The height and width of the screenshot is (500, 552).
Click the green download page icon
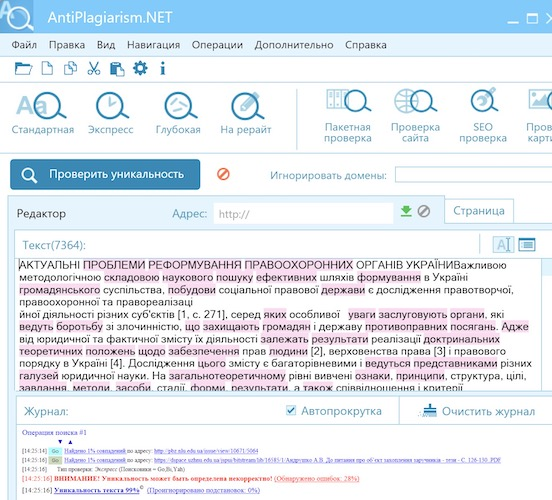point(406,211)
